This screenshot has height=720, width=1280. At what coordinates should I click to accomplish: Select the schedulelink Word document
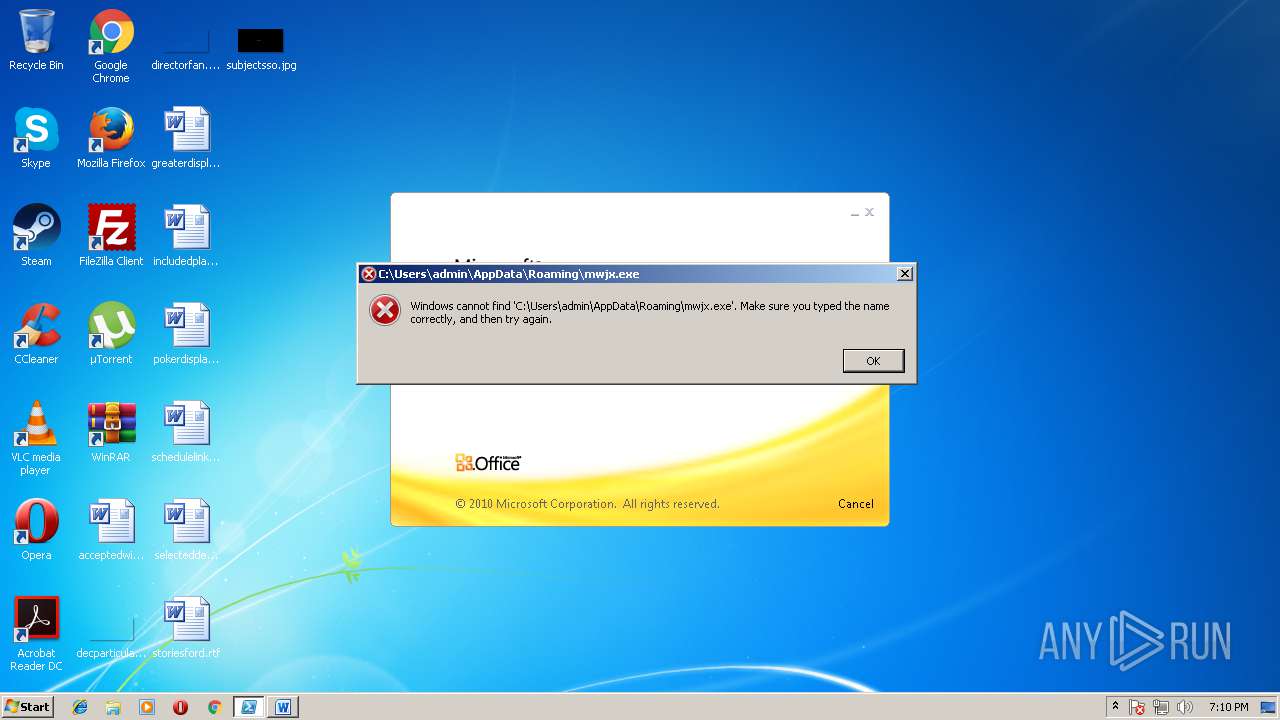(x=186, y=432)
